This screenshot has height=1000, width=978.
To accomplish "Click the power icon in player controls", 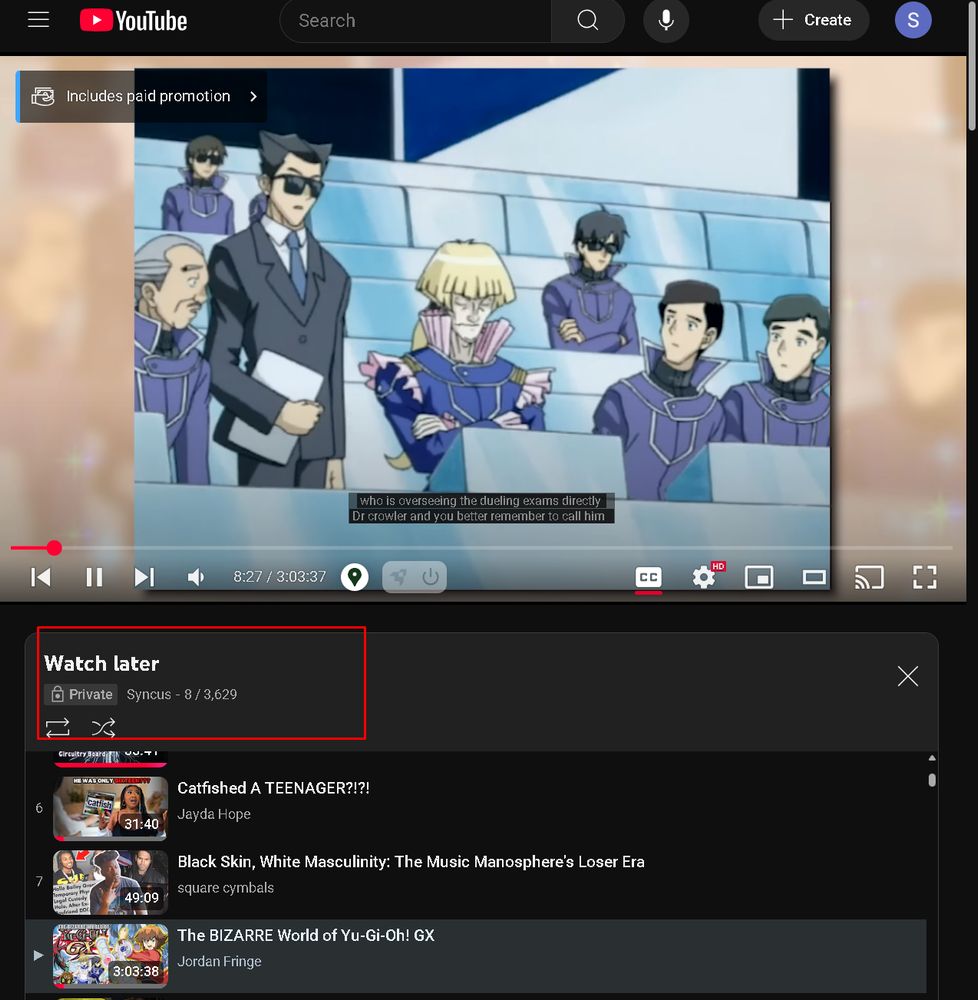I will tap(430, 577).
